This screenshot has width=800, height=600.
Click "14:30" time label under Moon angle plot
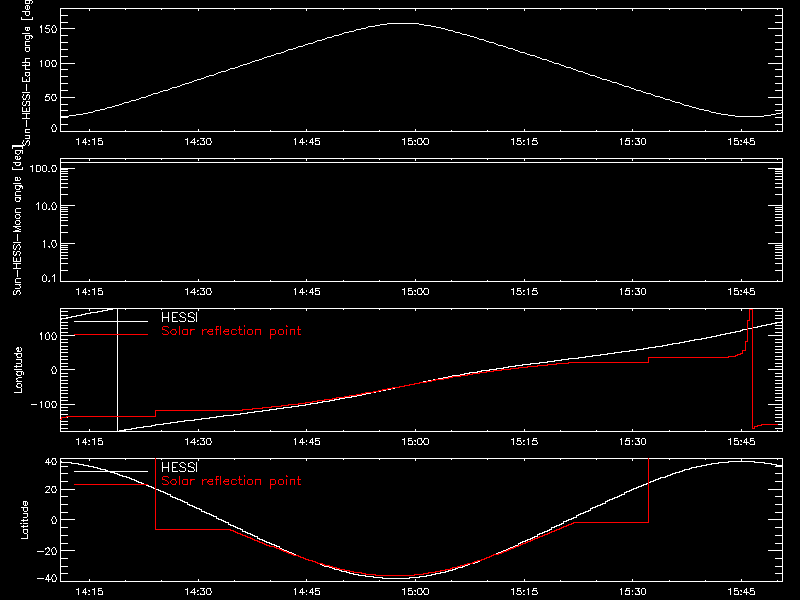(198, 291)
